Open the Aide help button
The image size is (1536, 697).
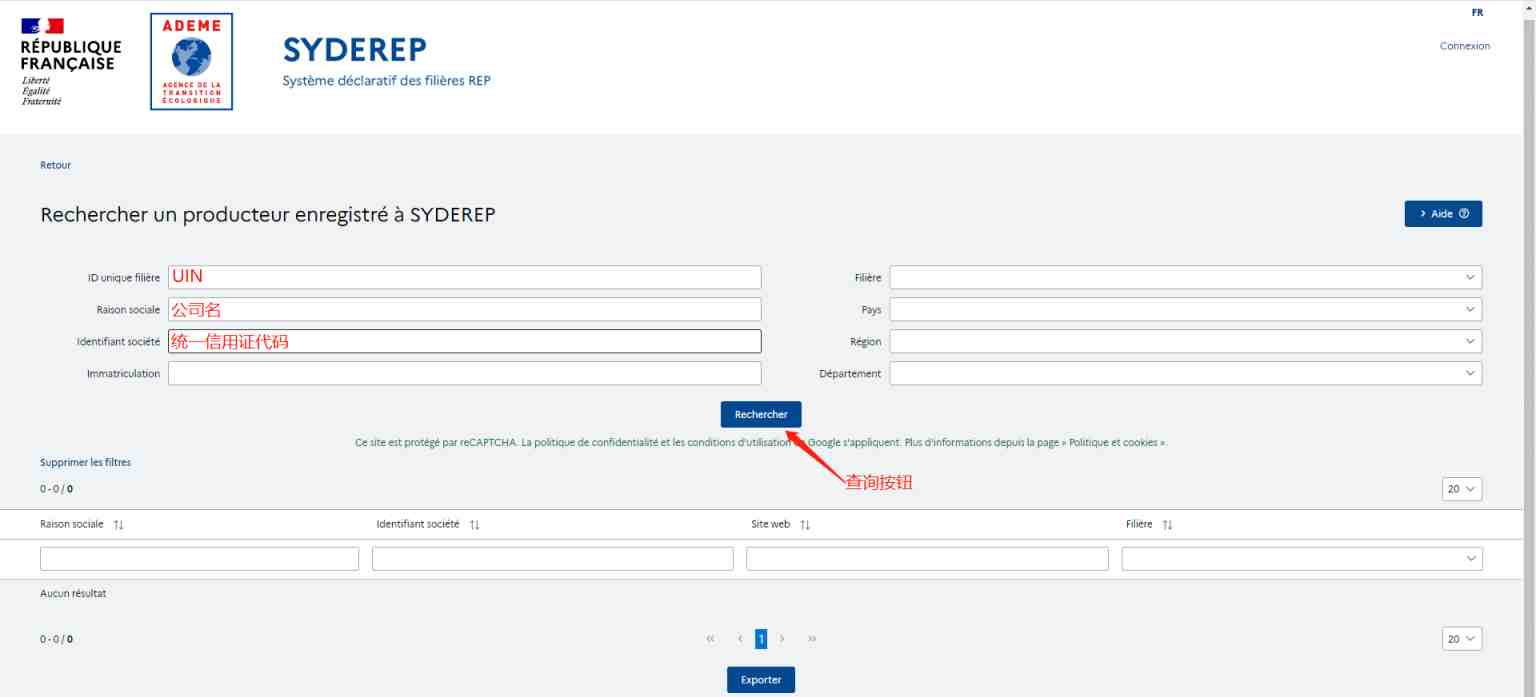1443,214
